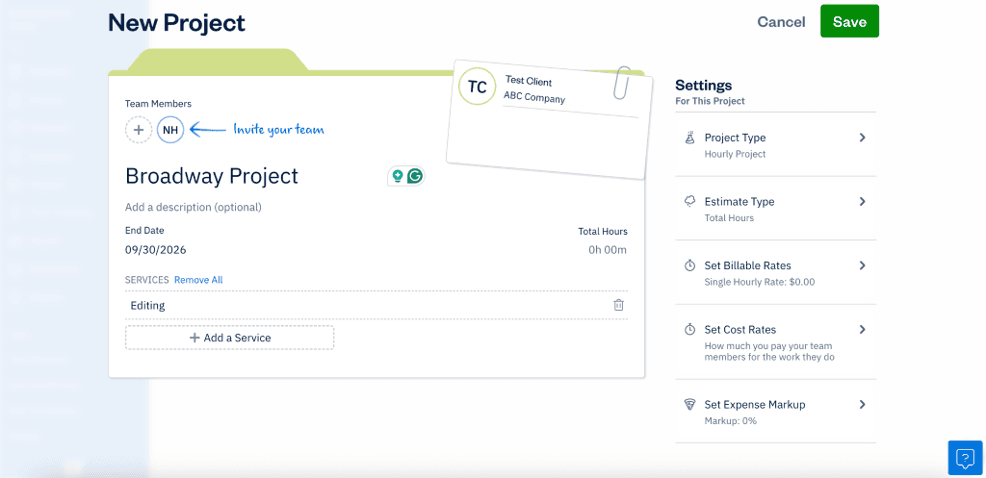This screenshot has width=986, height=478.
Task: Select the Editing service row
Action: pyautogui.click(x=376, y=305)
